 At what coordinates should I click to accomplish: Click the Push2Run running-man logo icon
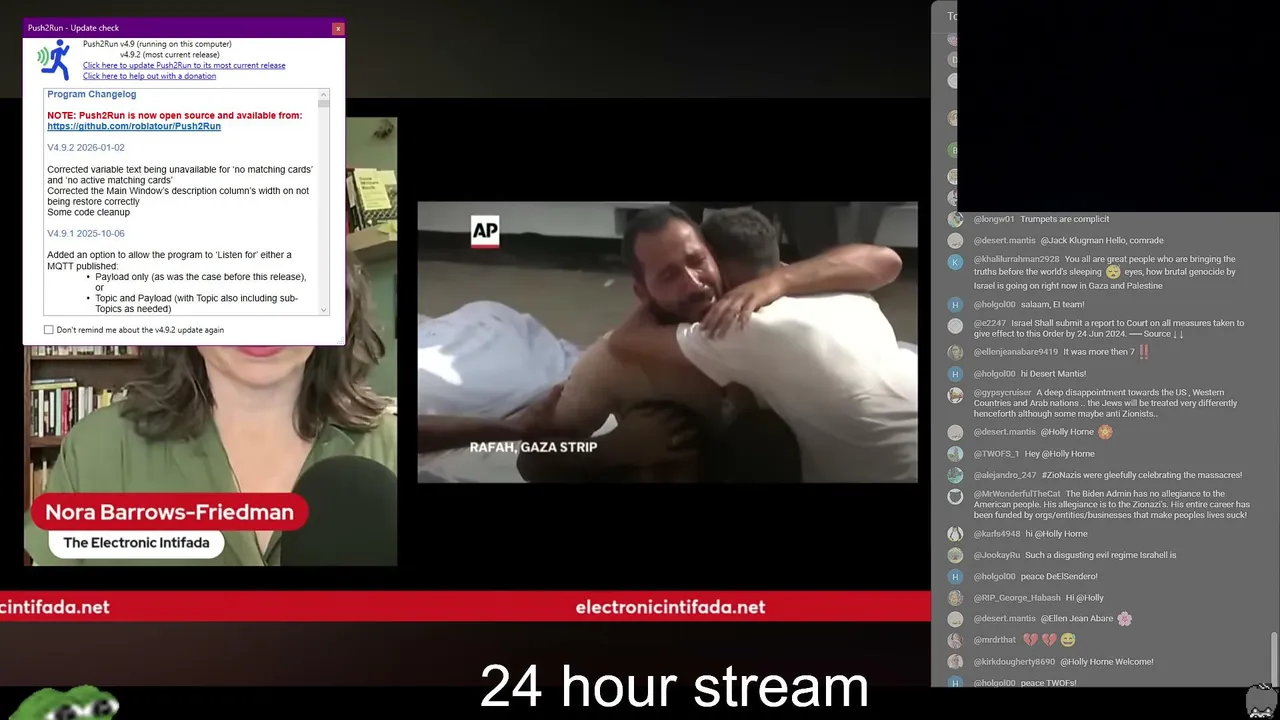pyautogui.click(x=55, y=60)
